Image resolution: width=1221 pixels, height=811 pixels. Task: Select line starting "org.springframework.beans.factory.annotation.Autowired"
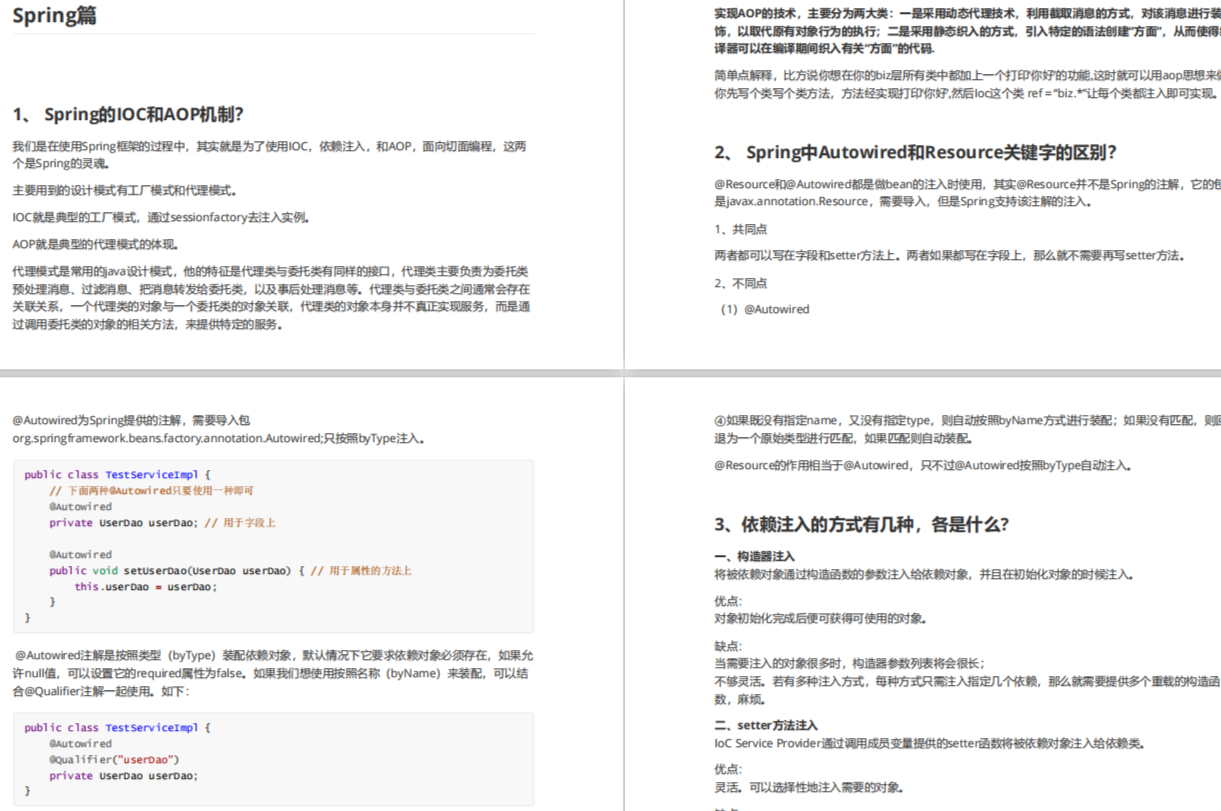click(218, 438)
